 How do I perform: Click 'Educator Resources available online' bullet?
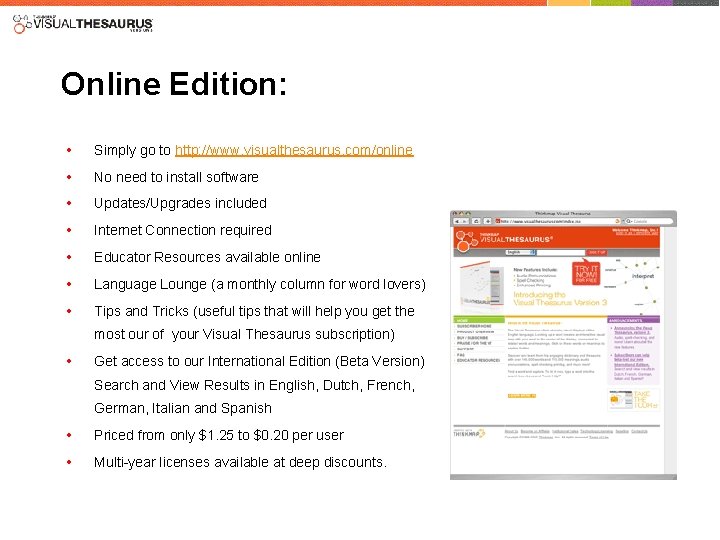[207, 257]
